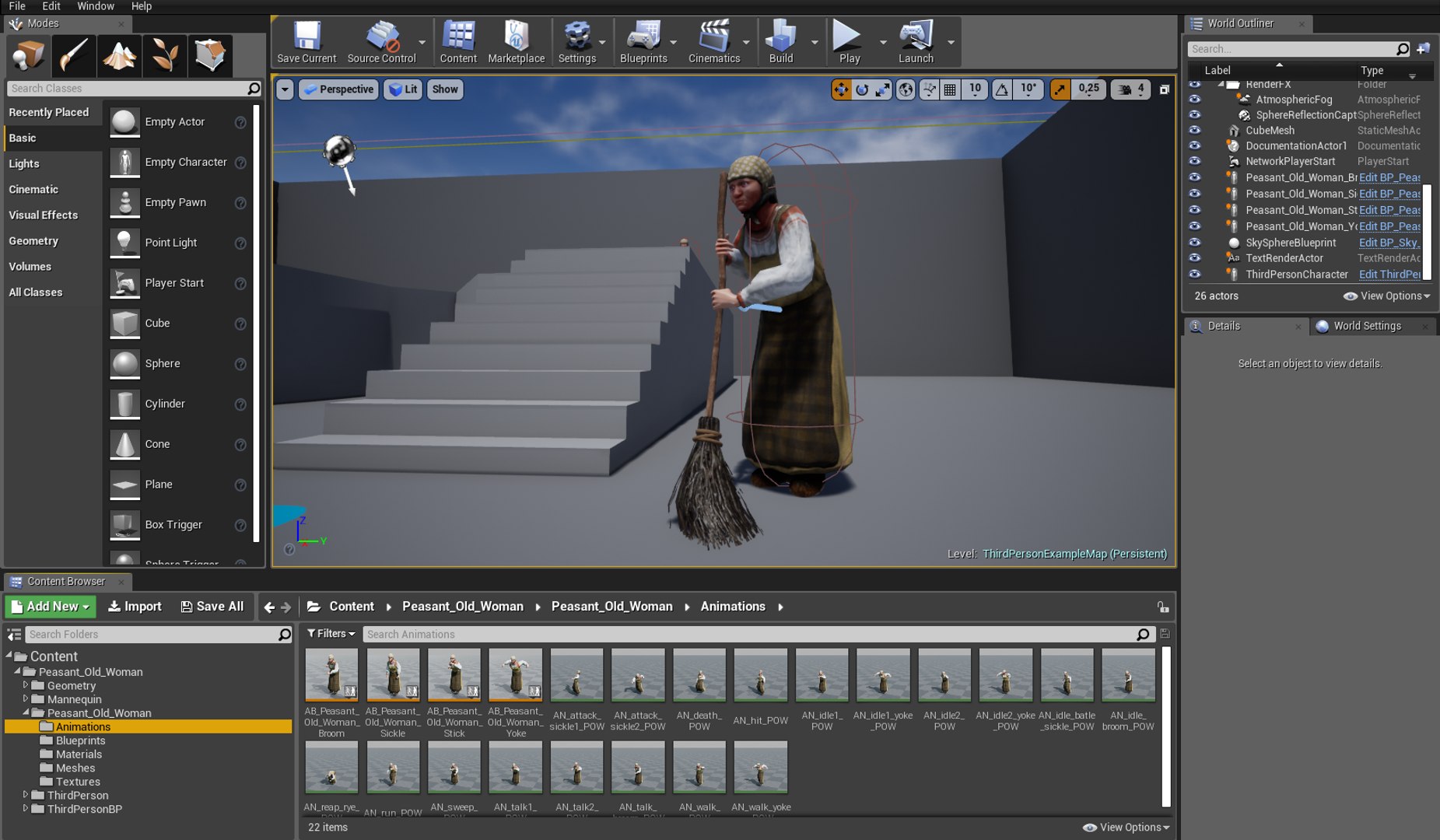Hide the SkySphereBlueprint visibility eye

pyautogui.click(x=1195, y=243)
